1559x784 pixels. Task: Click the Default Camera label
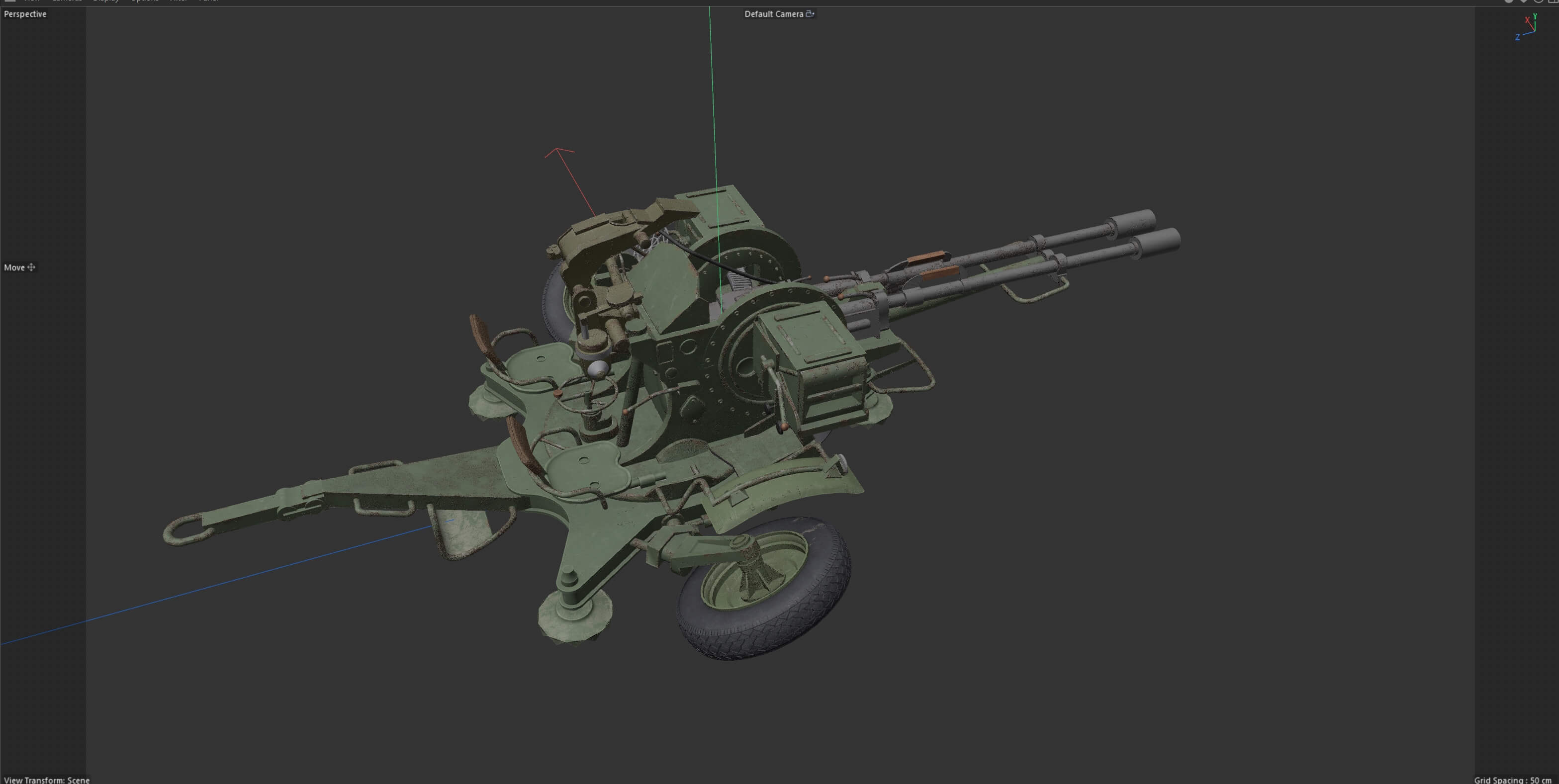(773, 14)
